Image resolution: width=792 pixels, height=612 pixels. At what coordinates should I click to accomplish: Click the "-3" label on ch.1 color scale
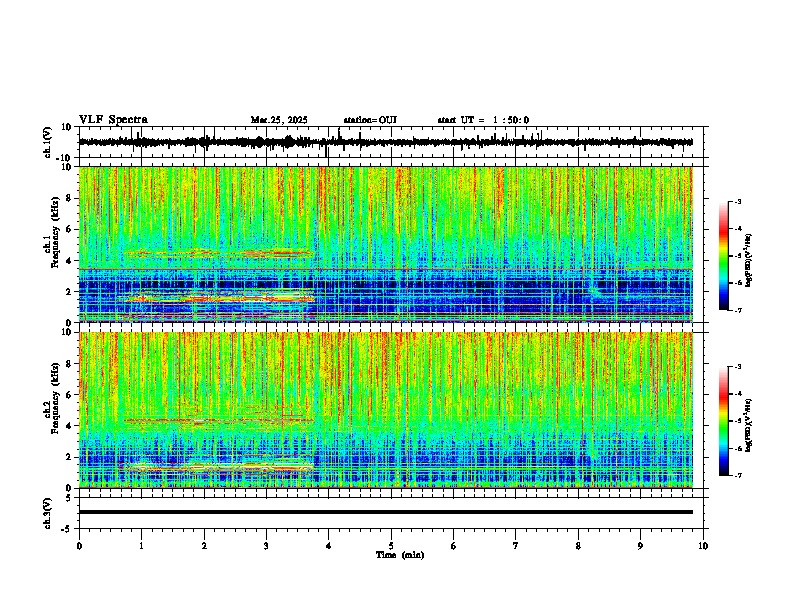point(737,201)
